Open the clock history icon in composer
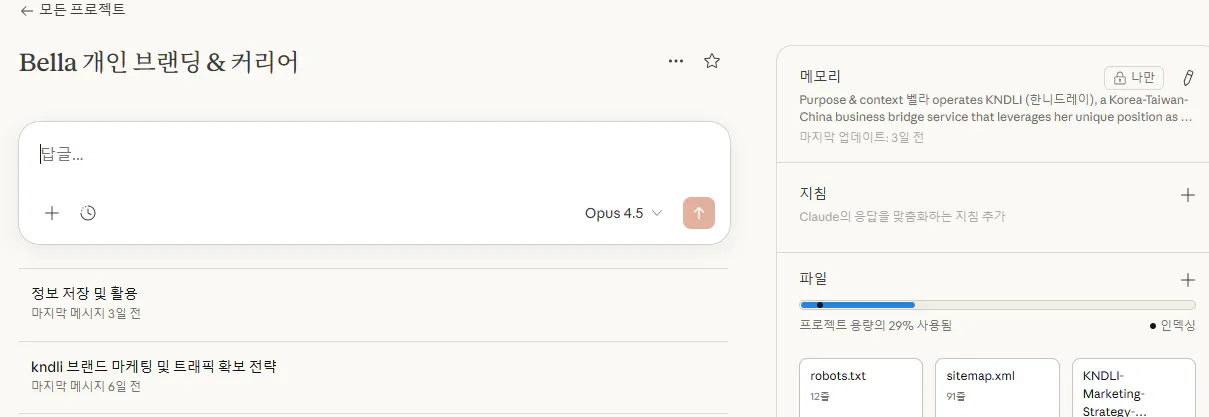This screenshot has height=417, width=1209. (88, 213)
